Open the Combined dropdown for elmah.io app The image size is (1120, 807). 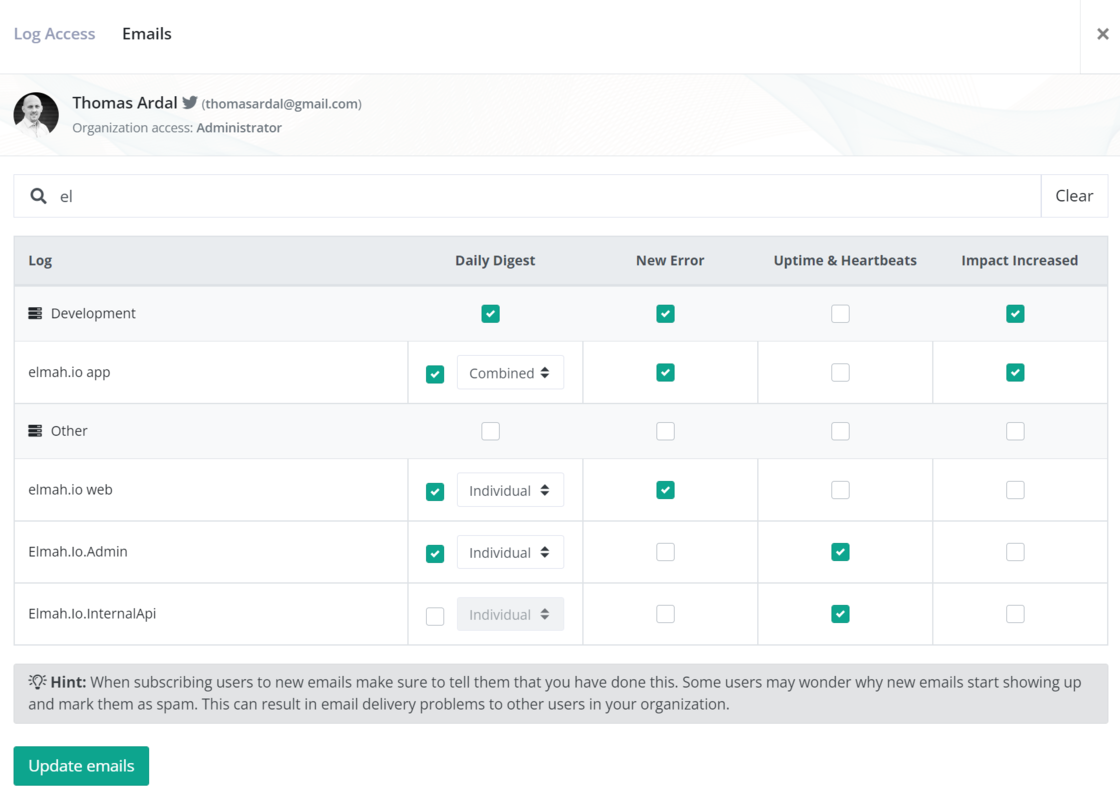click(x=510, y=373)
